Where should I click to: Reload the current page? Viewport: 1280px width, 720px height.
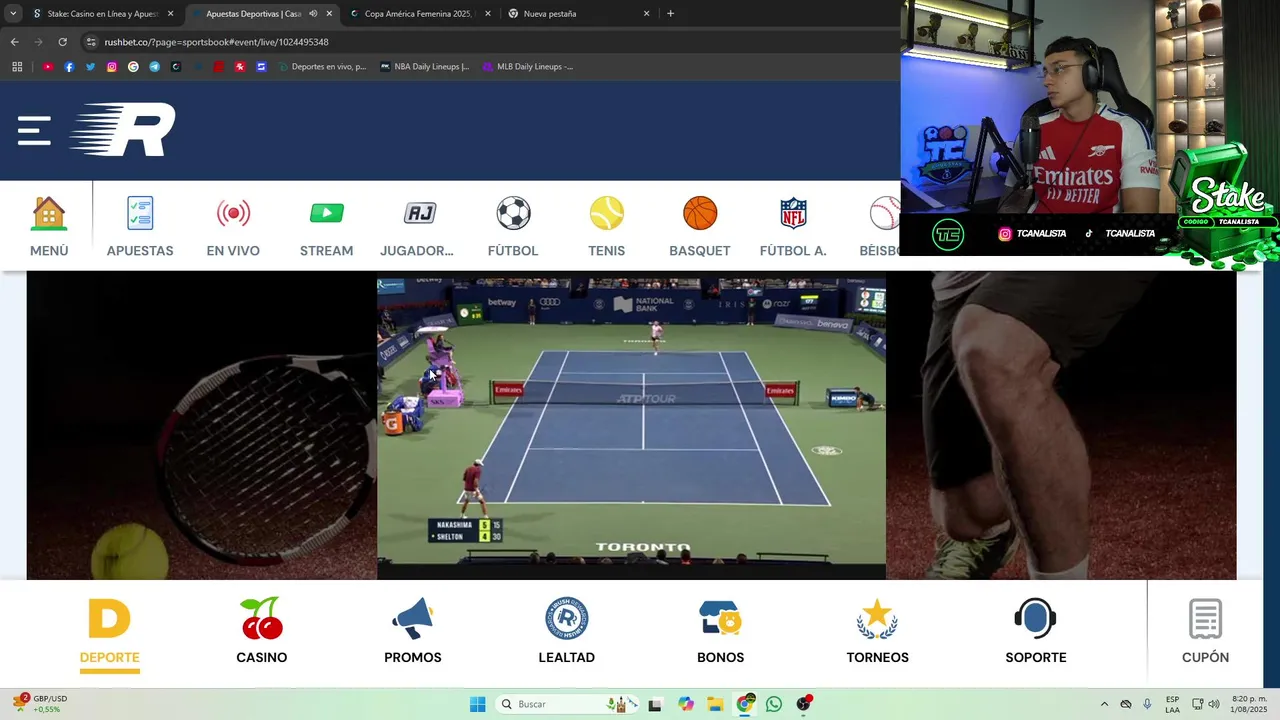62,42
